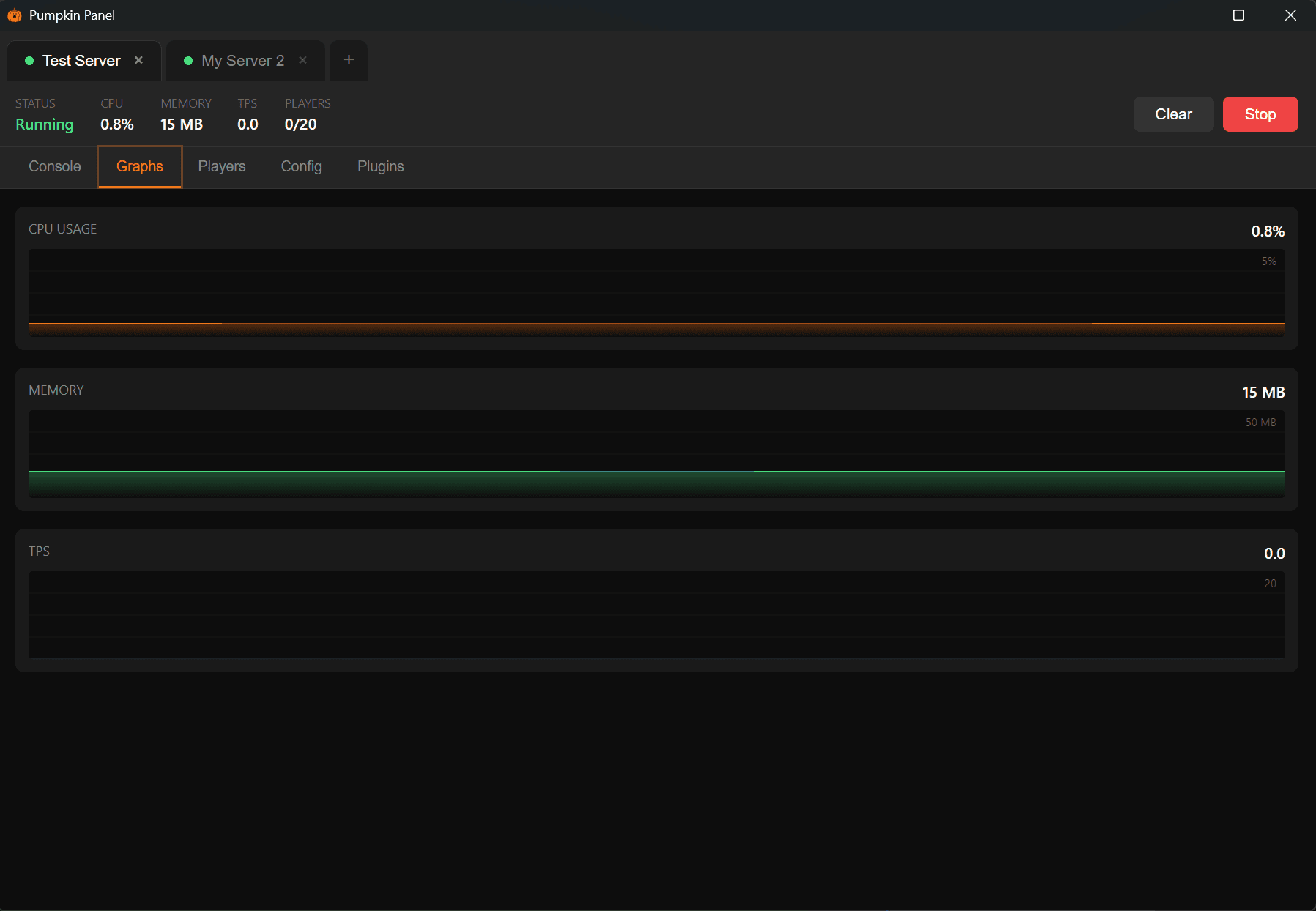Click the CPU USAGE graph area
1316x911 pixels.
tap(656, 293)
